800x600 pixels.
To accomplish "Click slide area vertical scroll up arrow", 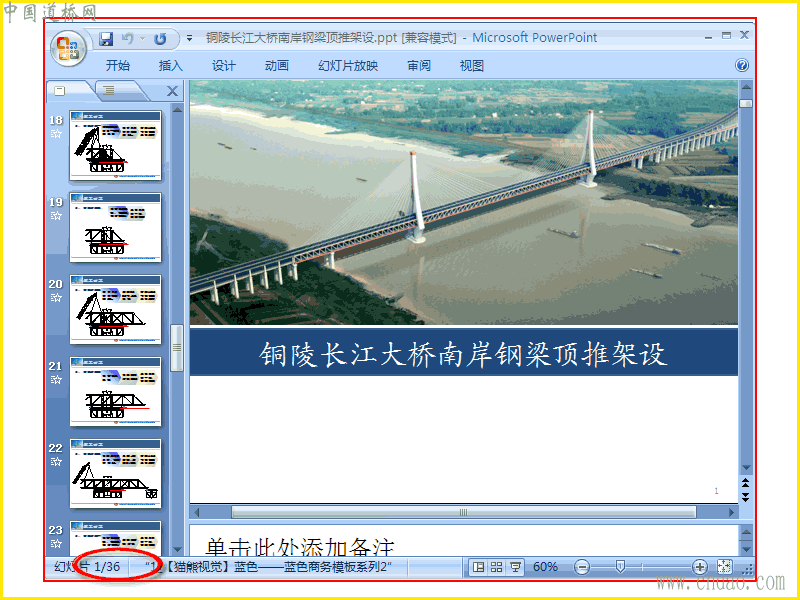I will (746, 87).
